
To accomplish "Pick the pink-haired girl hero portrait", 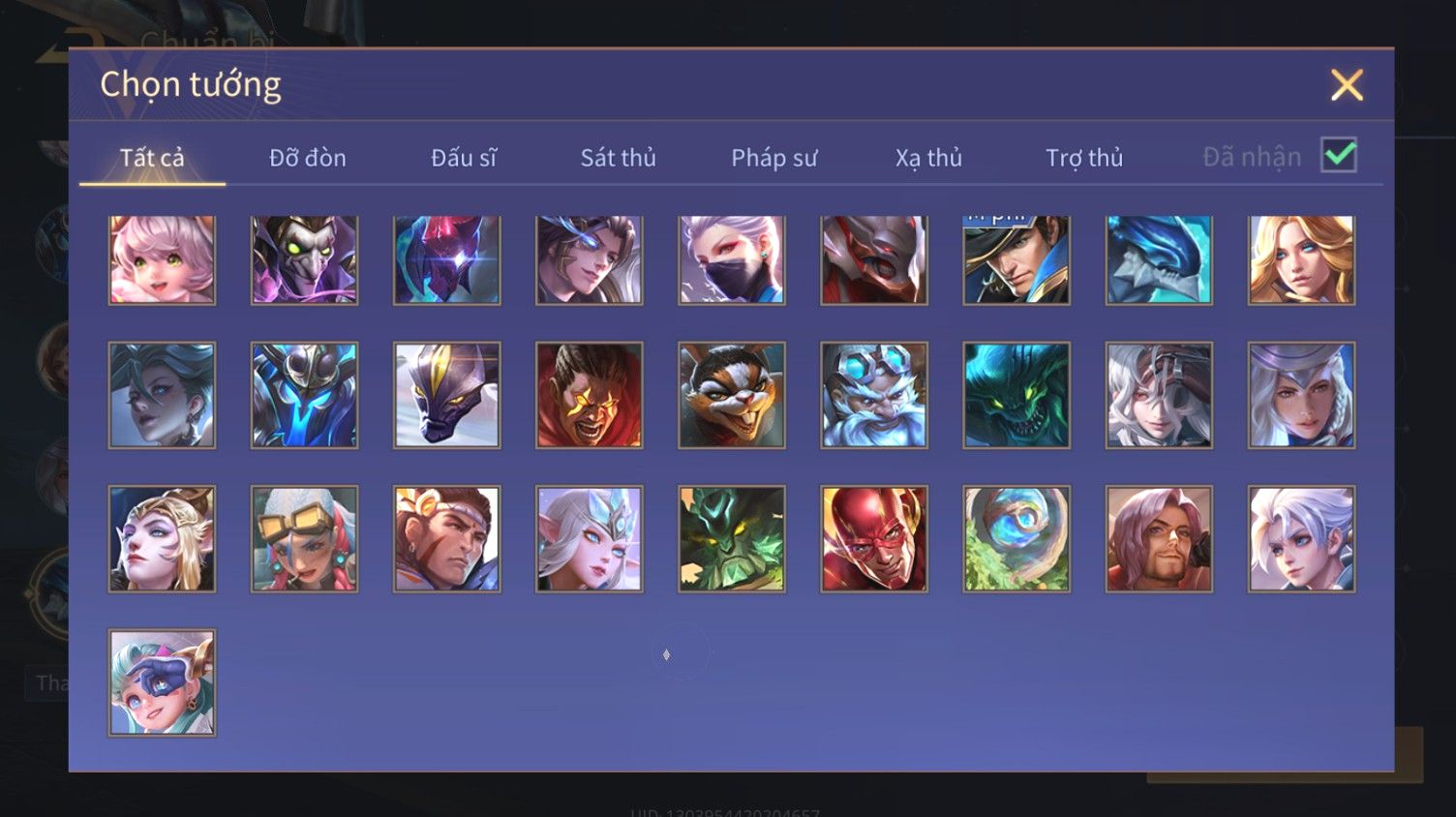I will pos(163,259).
